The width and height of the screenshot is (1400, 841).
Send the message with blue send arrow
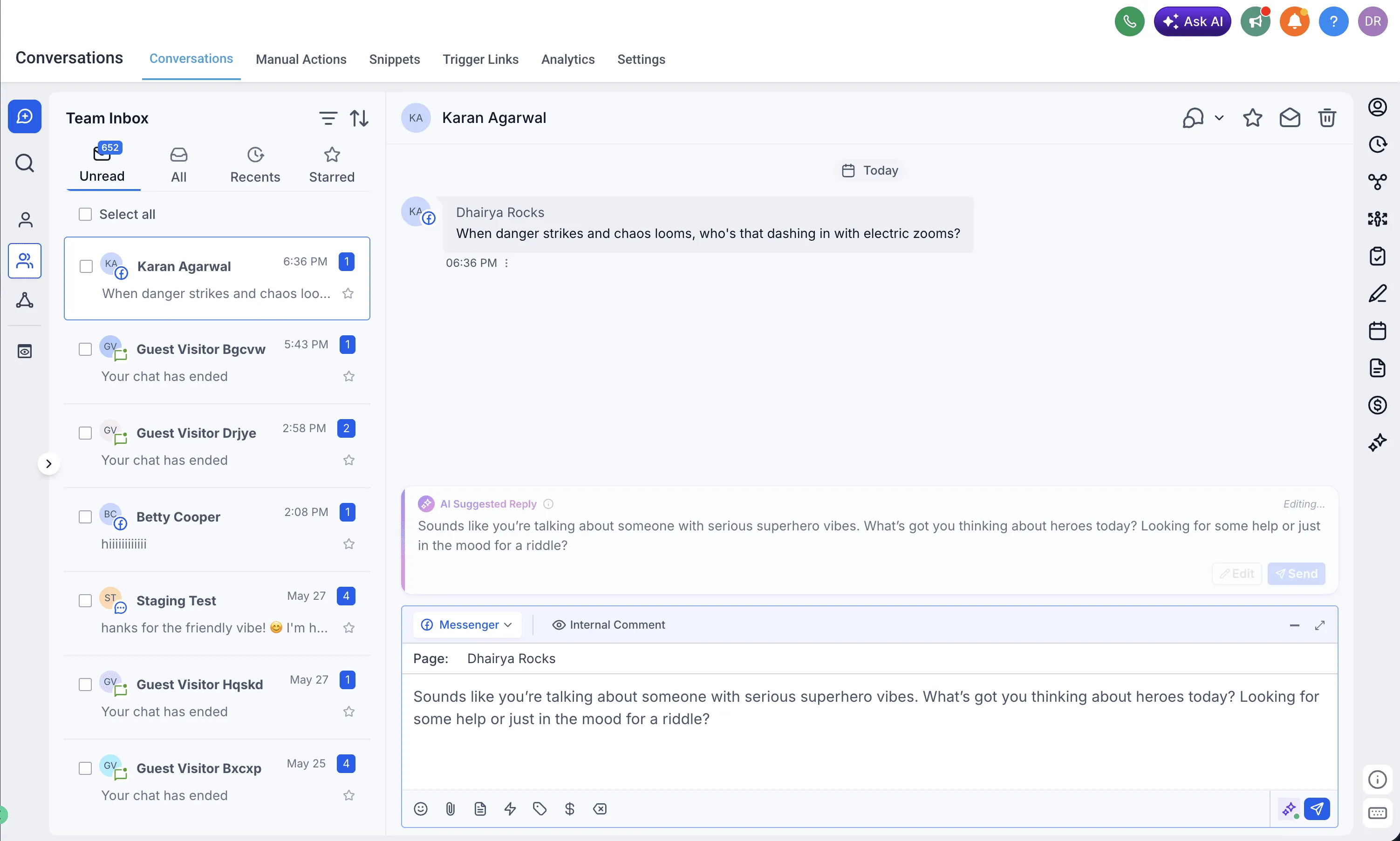tap(1317, 809)
